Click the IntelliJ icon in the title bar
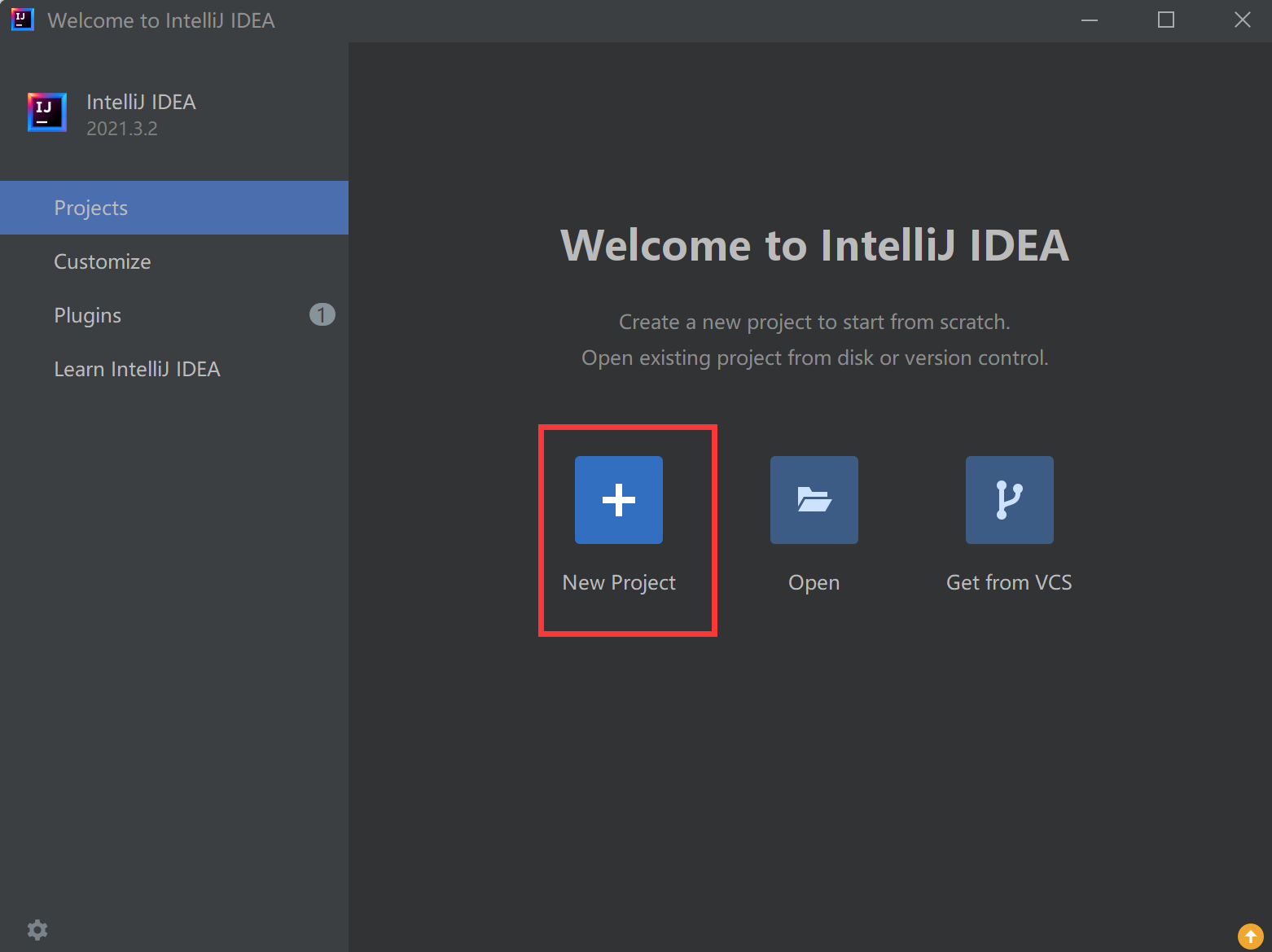Image resolution: width=1272 pixels, height=952 pixels. [x=22, y=20]
